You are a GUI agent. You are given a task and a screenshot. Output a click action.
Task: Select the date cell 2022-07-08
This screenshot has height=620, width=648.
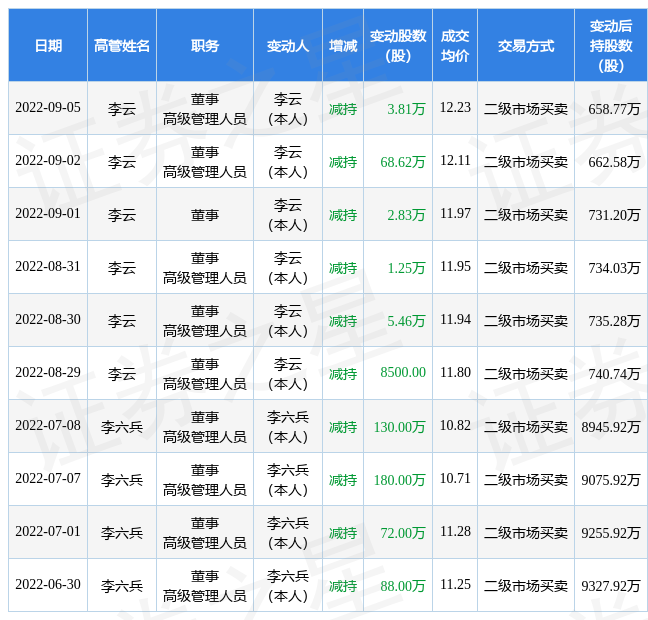click(x=48, y=425)
